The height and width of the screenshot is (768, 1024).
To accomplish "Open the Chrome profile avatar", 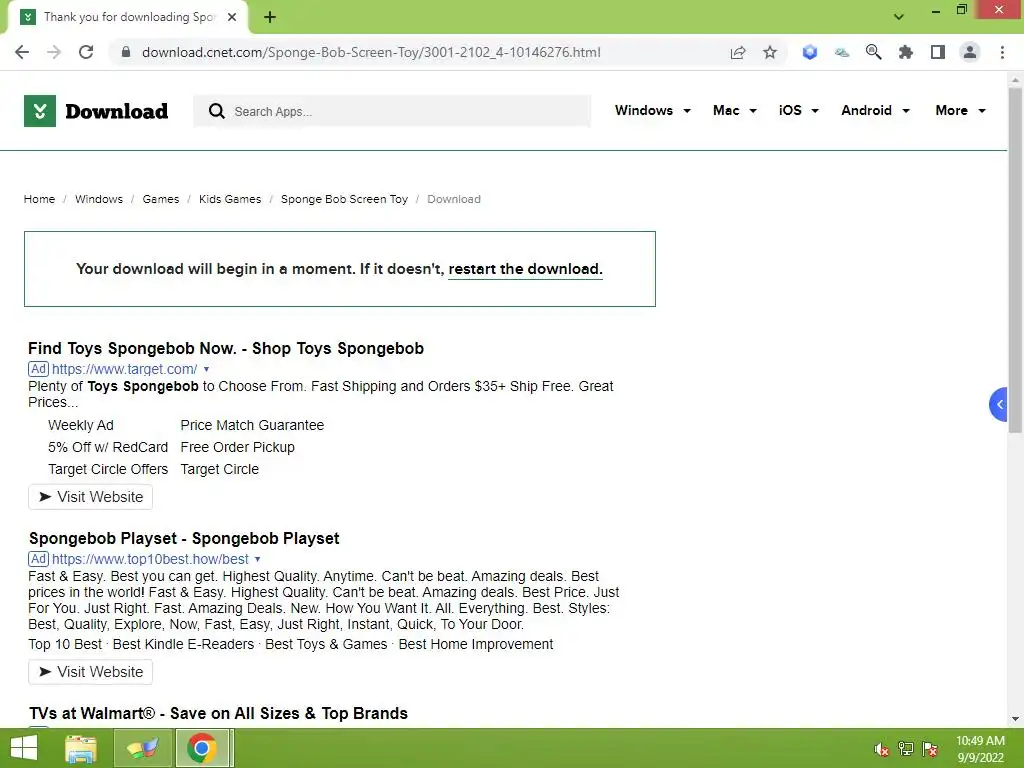I will [x=970, y=52].
